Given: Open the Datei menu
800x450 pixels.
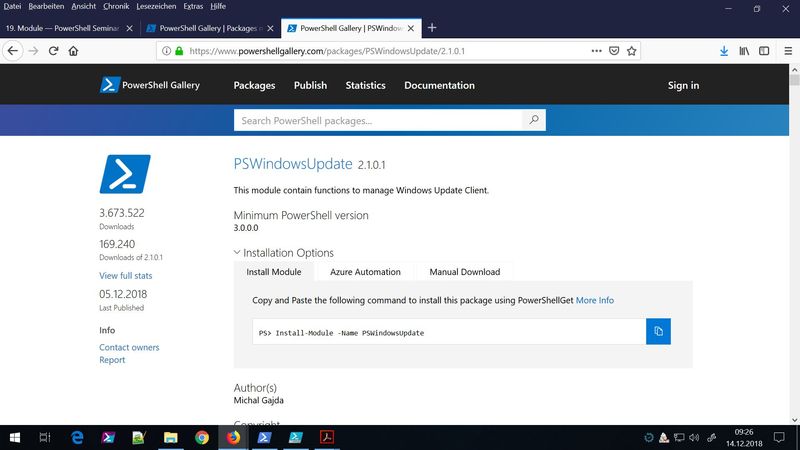Looking at the screenshot, I should pos(12,6).
